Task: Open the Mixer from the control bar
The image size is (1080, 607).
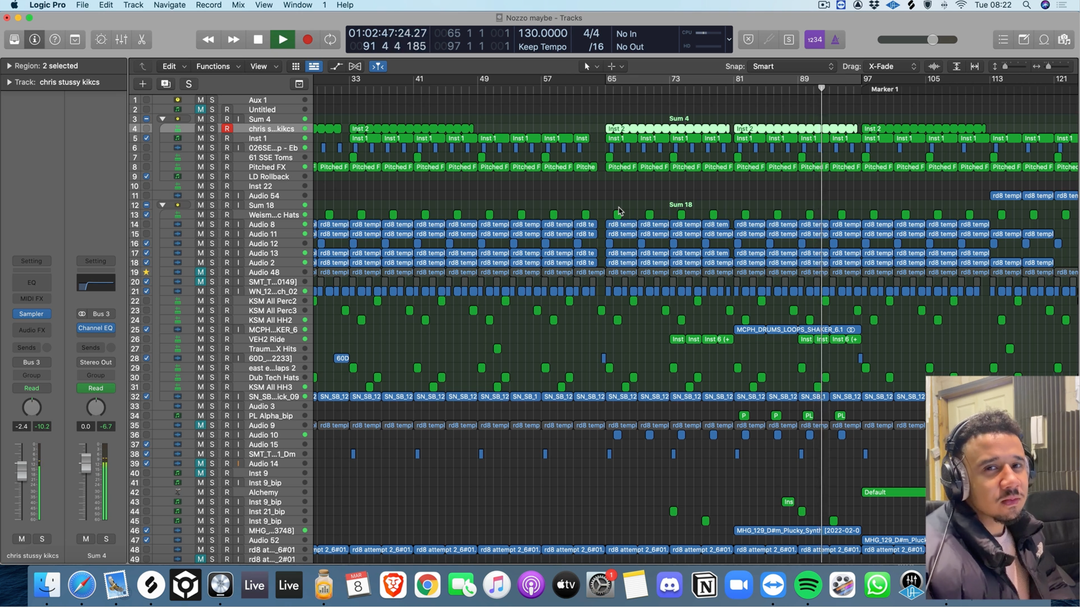Action: (121, 40)
